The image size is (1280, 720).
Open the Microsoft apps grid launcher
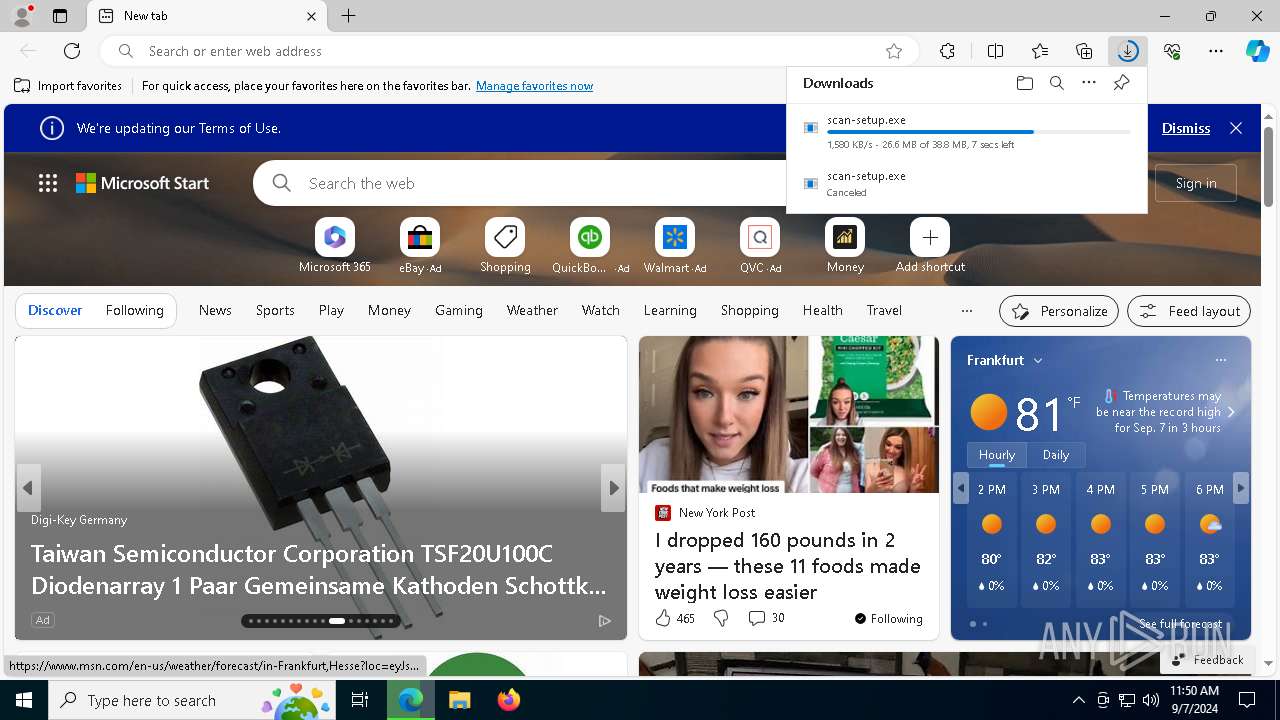tap(48, 183)
